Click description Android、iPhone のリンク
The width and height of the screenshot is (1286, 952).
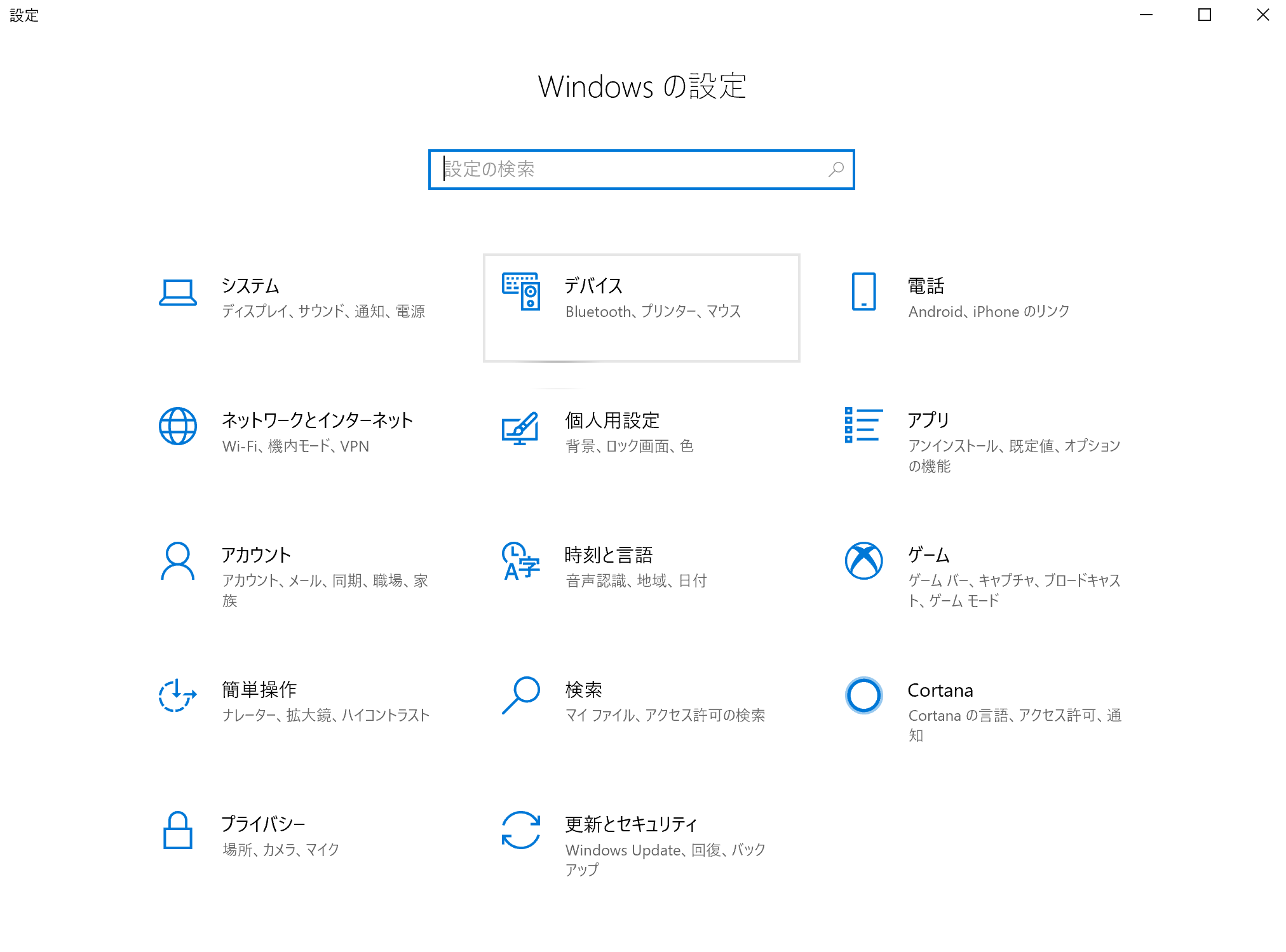[x=989, y=311]
